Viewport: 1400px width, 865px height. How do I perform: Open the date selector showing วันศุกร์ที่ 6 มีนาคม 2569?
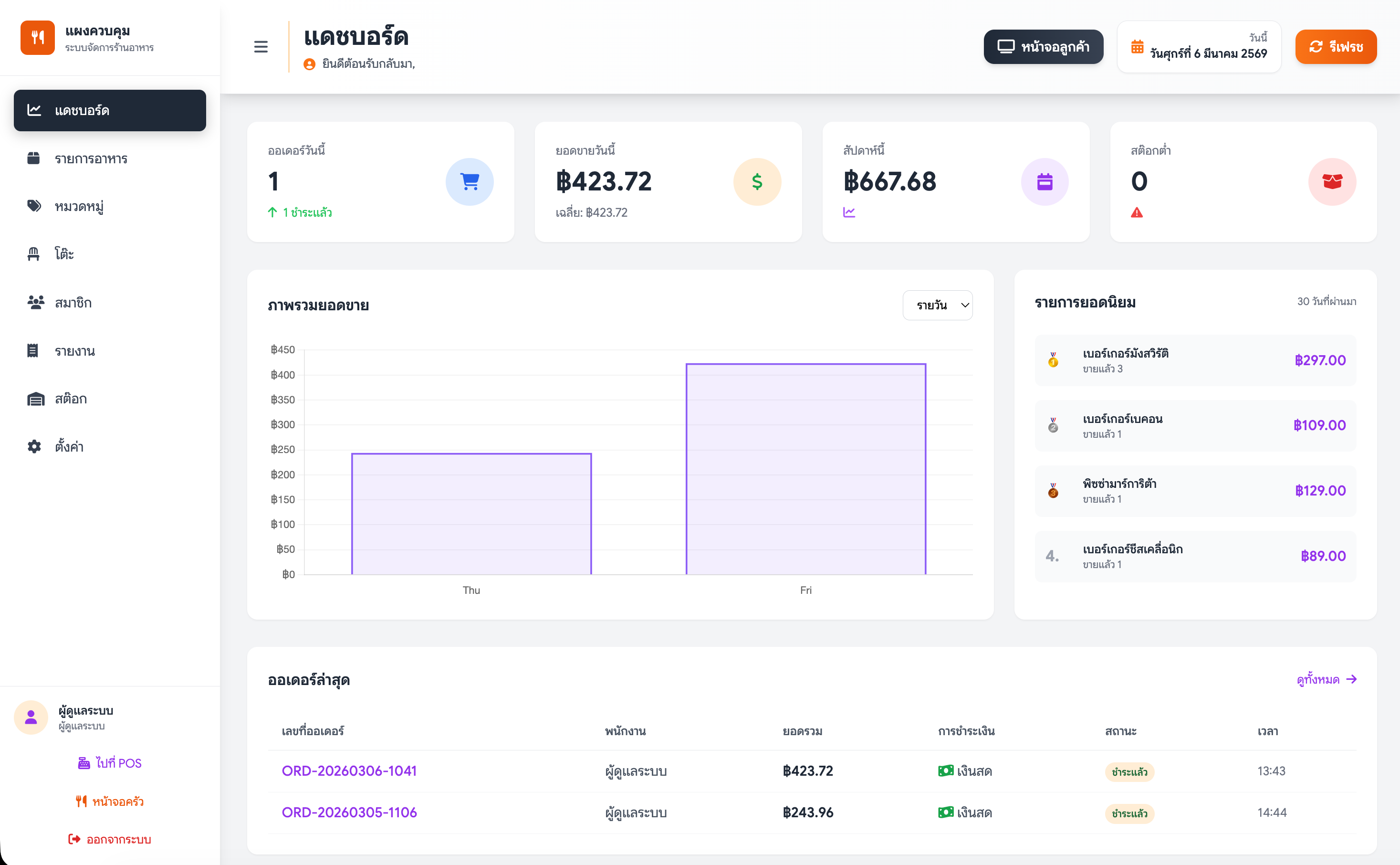tap(1199, 47)
